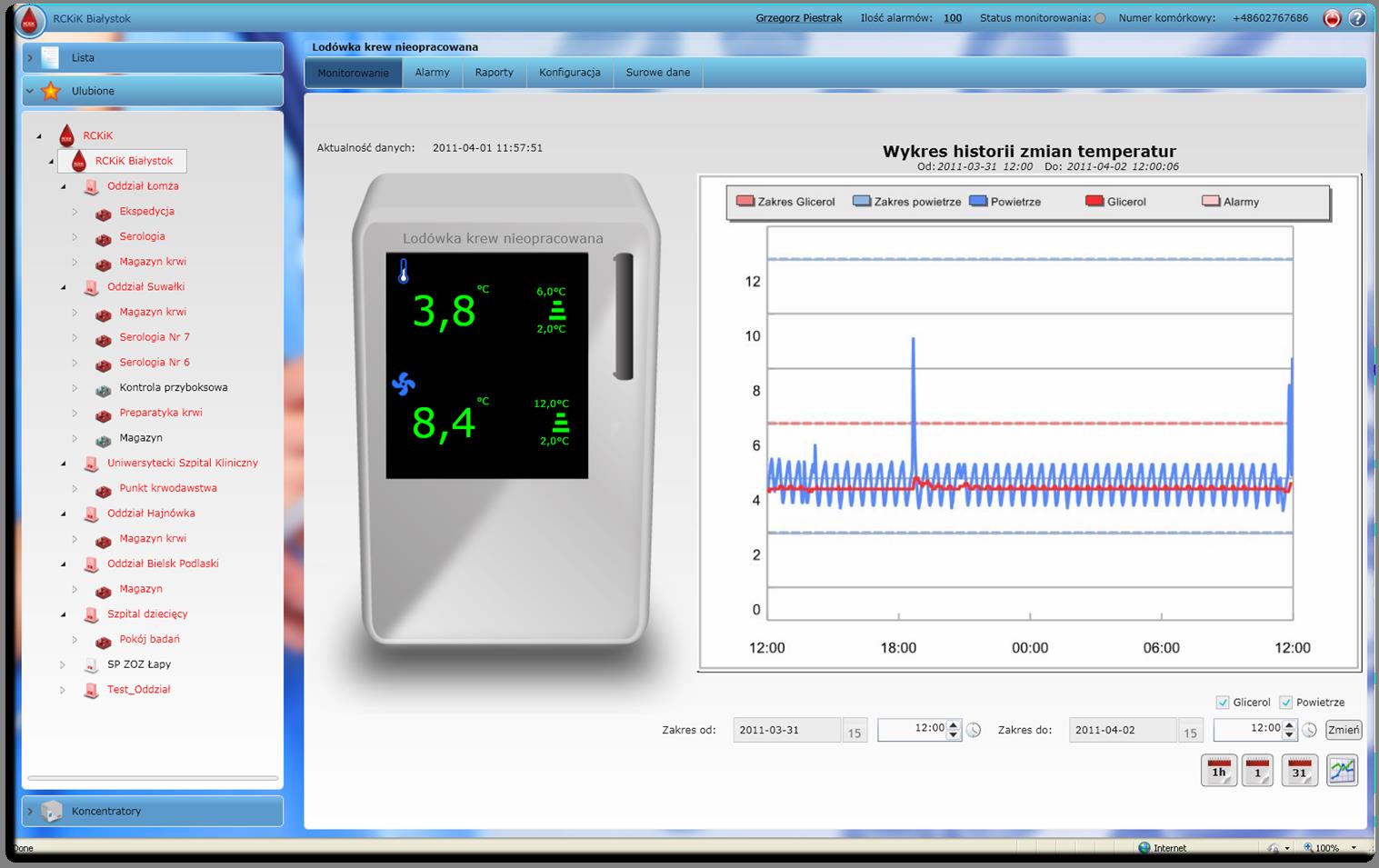Open the Surowe dane tab
This screenshot has height=868, width=1379.
pos(657,73)
